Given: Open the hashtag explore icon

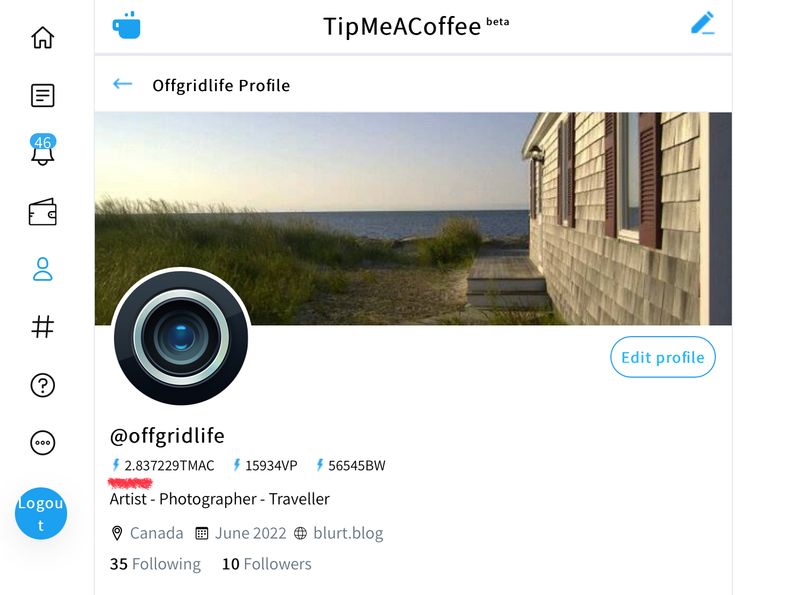Looking at the screenshot, I should point(42,327).
